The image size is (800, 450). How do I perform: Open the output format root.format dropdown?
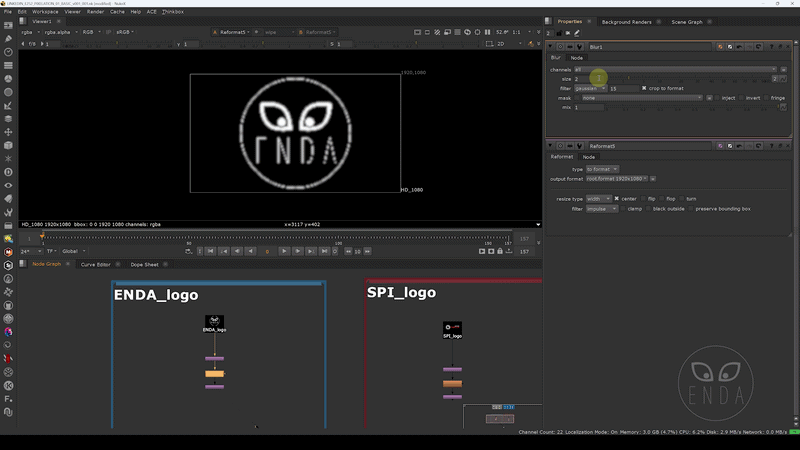[x=616, y=179]
